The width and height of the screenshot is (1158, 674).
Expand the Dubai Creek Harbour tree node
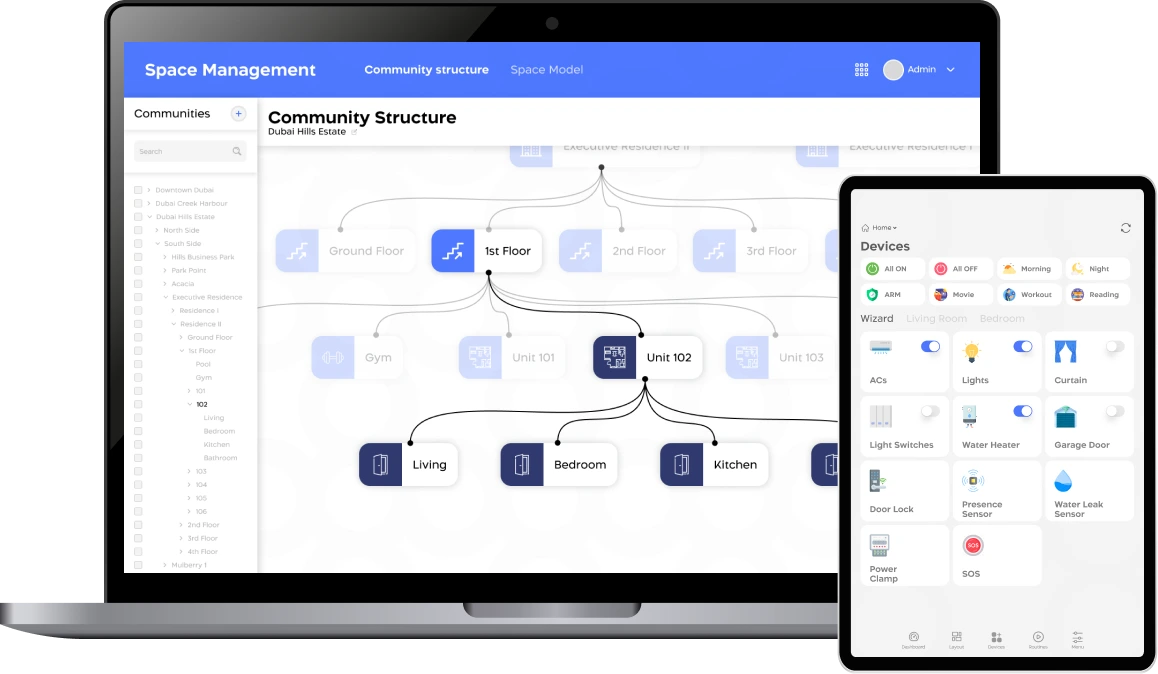(x=149, y=203)
